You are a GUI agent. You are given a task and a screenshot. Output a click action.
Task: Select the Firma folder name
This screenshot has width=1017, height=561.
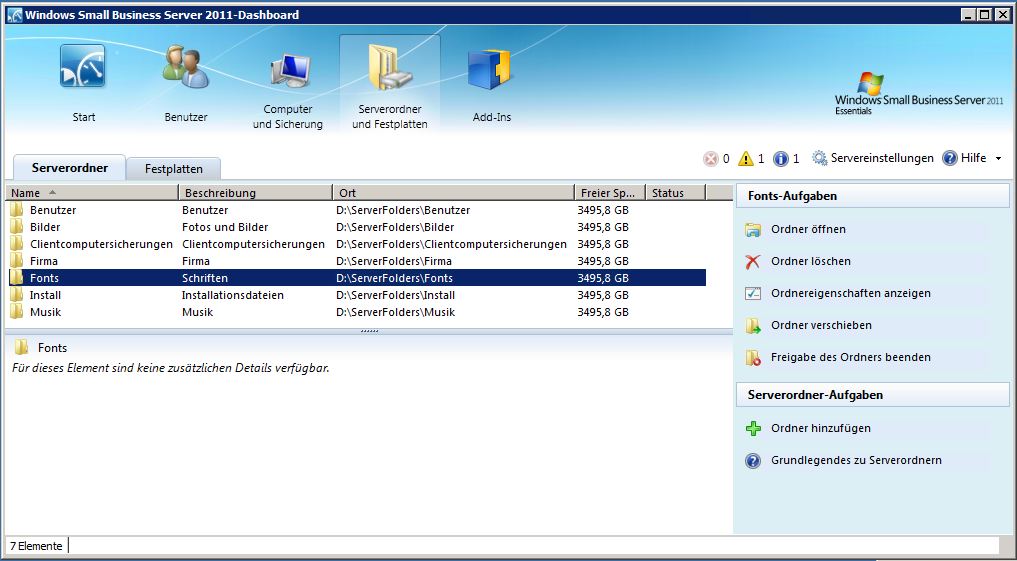pos(43,261)
